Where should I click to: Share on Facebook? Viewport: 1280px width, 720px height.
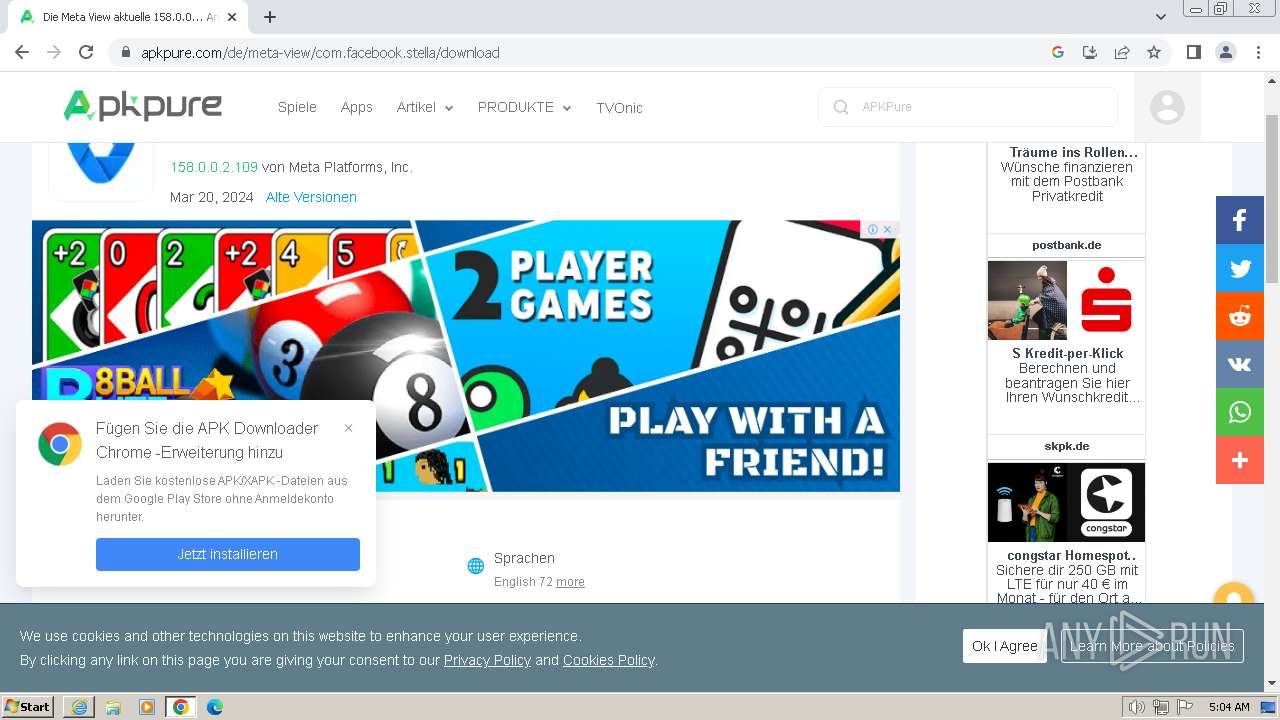(x=1240, y=220)
